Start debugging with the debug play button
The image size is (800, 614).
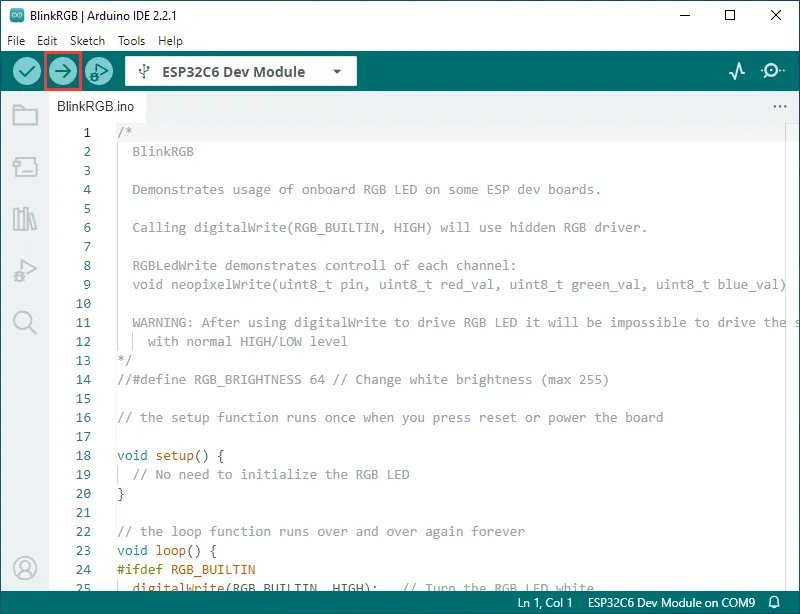tap(99, 71)
